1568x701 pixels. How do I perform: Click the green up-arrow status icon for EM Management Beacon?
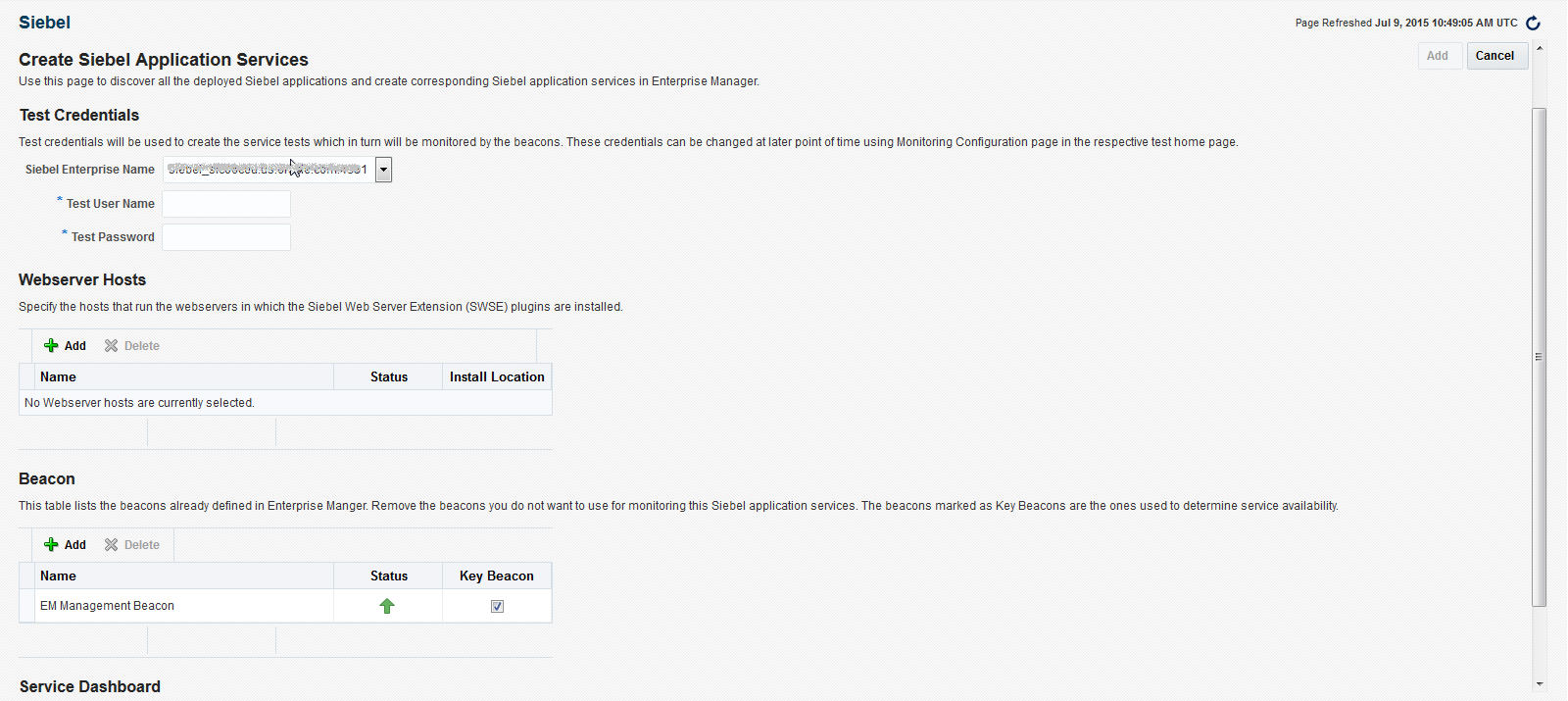tap(387, 606)
